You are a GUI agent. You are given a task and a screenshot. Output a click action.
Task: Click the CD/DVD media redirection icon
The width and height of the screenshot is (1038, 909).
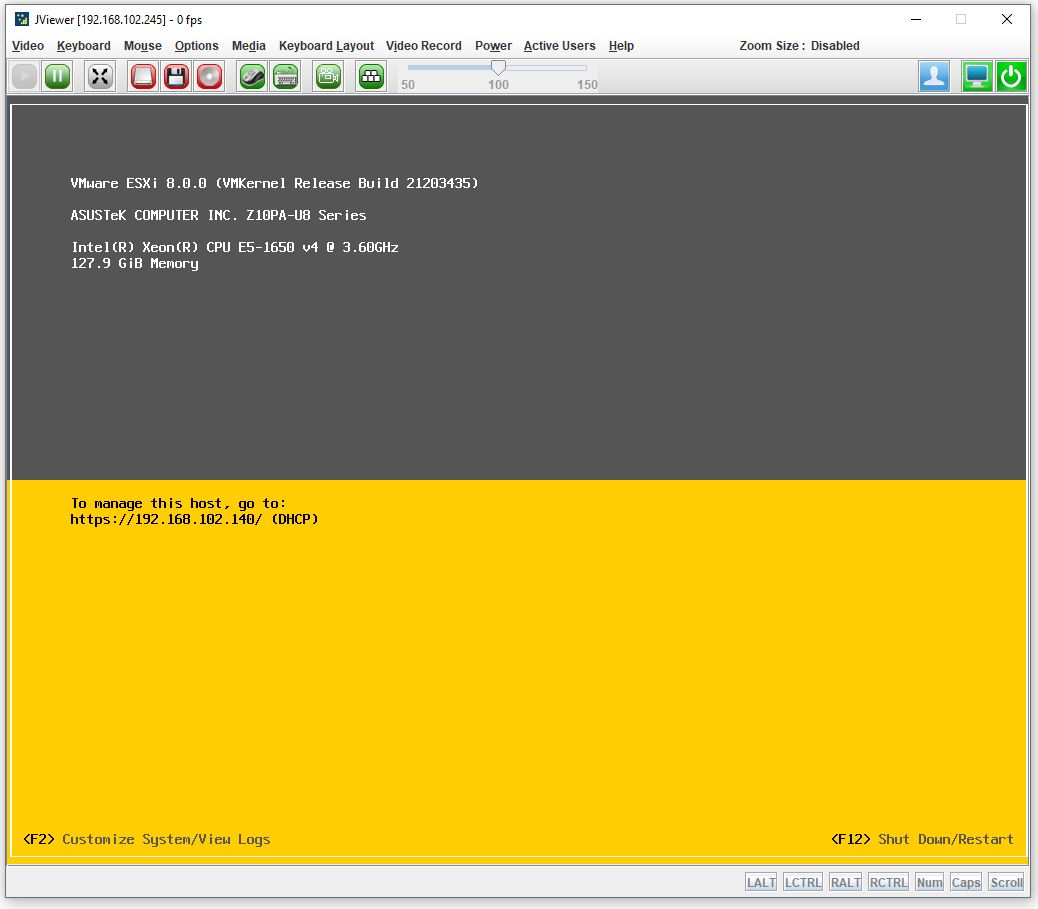[x=209, y=77]
